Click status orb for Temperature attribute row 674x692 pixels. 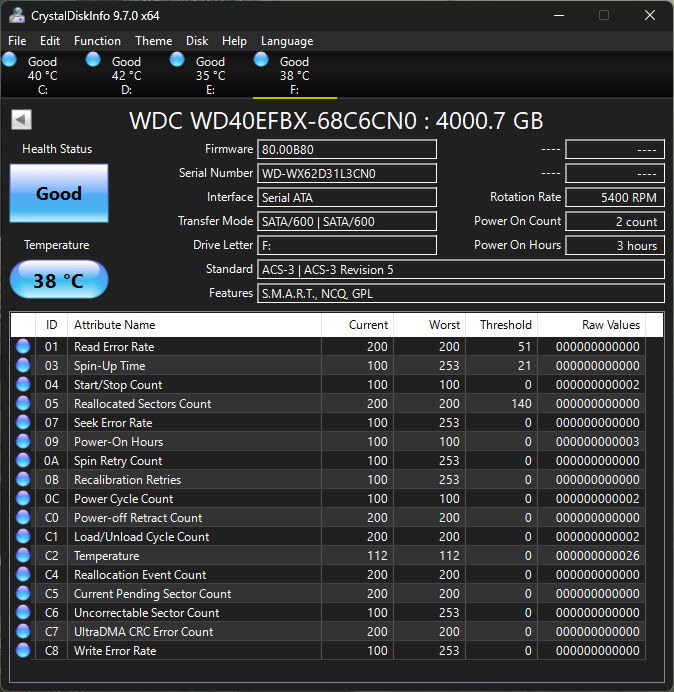(23, 555)
